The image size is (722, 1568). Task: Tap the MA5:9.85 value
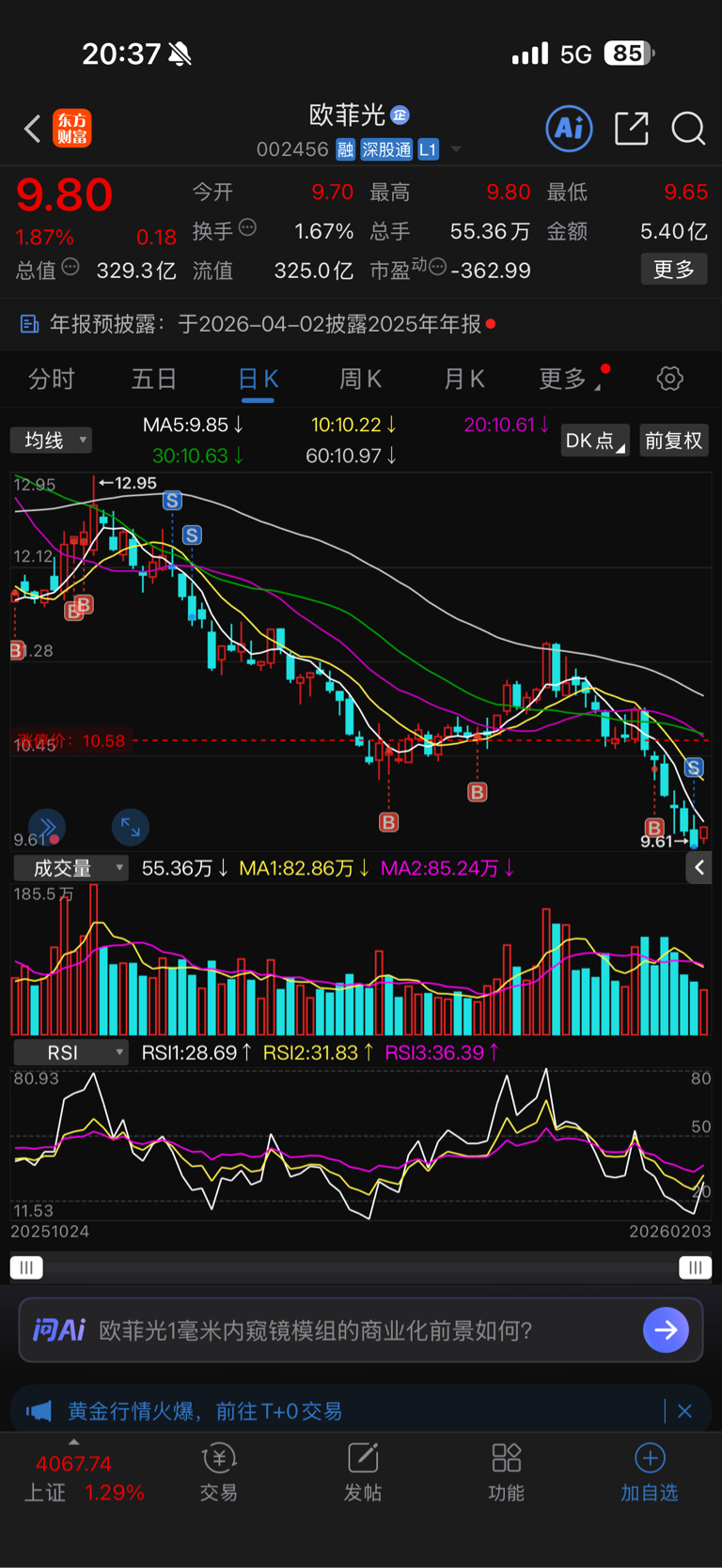(x=193, y=425)
